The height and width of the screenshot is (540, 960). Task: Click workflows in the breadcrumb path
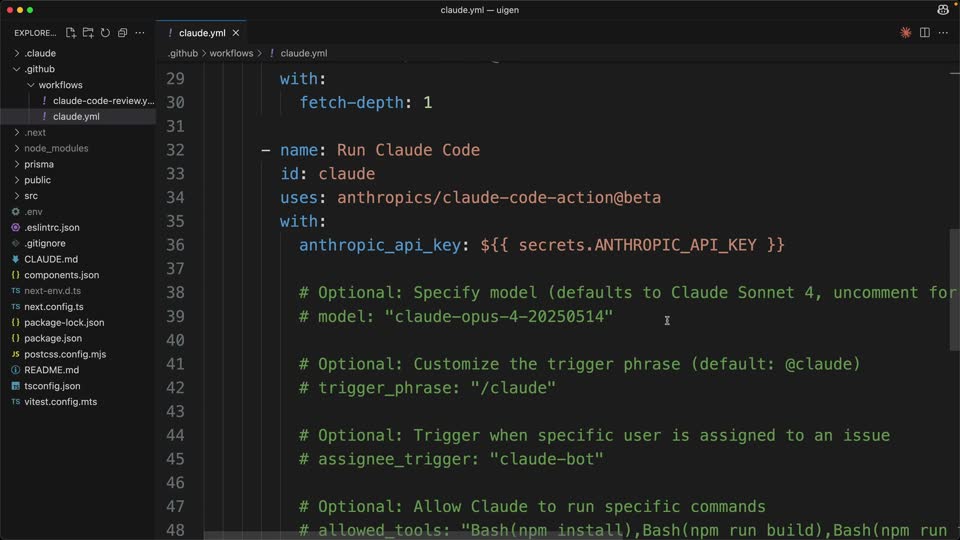pos(231,53)
